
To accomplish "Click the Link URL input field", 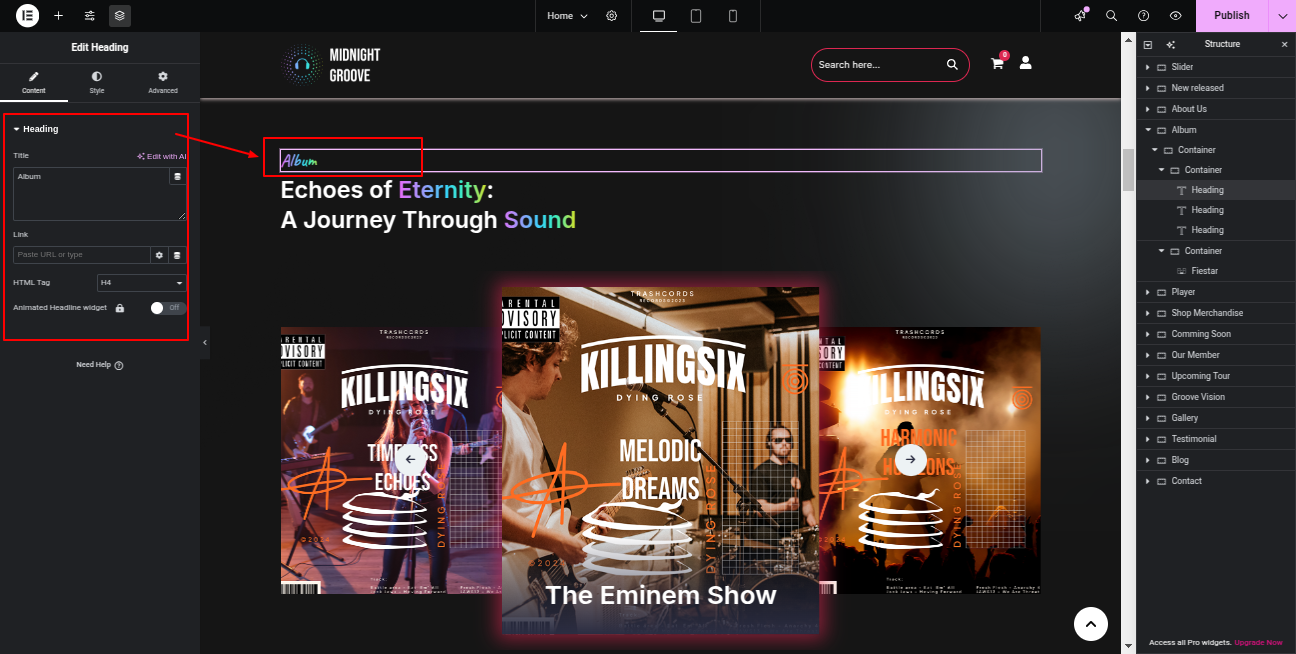I will point(82,255).
